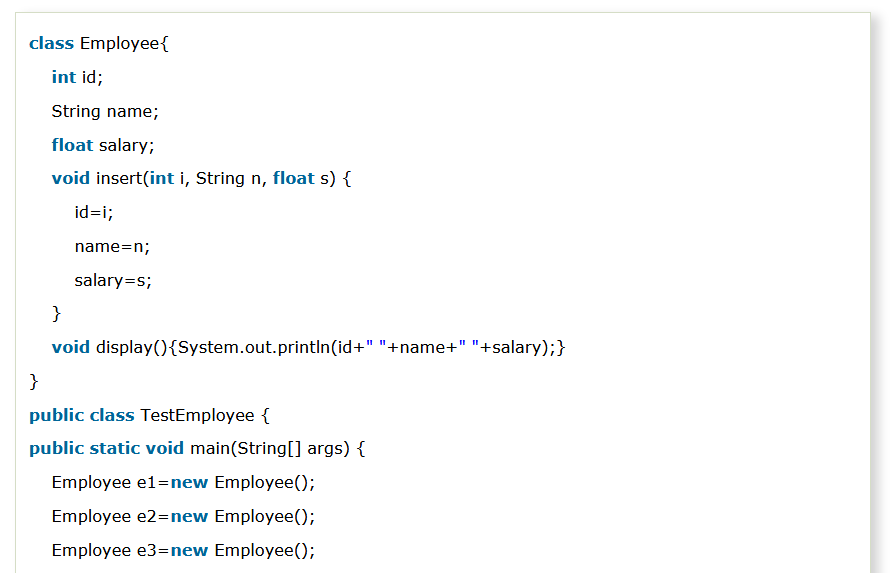Click the 'Employee e1=new Employee();' line
This screenshot has height=573, width=890.
[183, 482]
